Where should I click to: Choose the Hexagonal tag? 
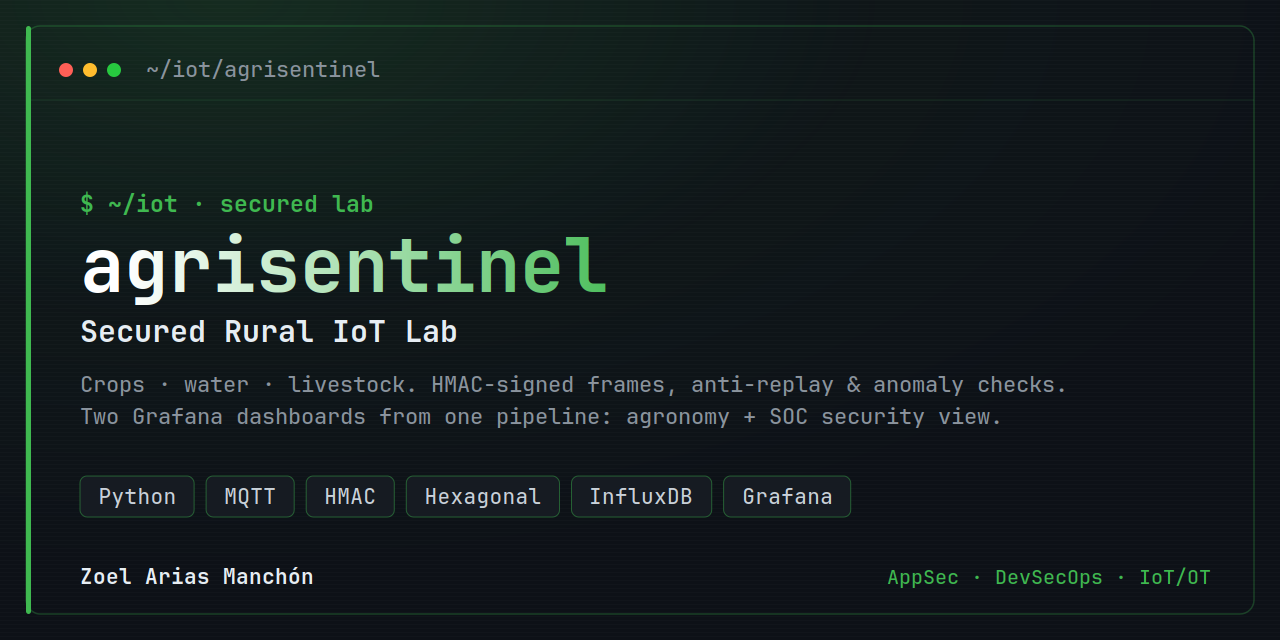[483, 497]
